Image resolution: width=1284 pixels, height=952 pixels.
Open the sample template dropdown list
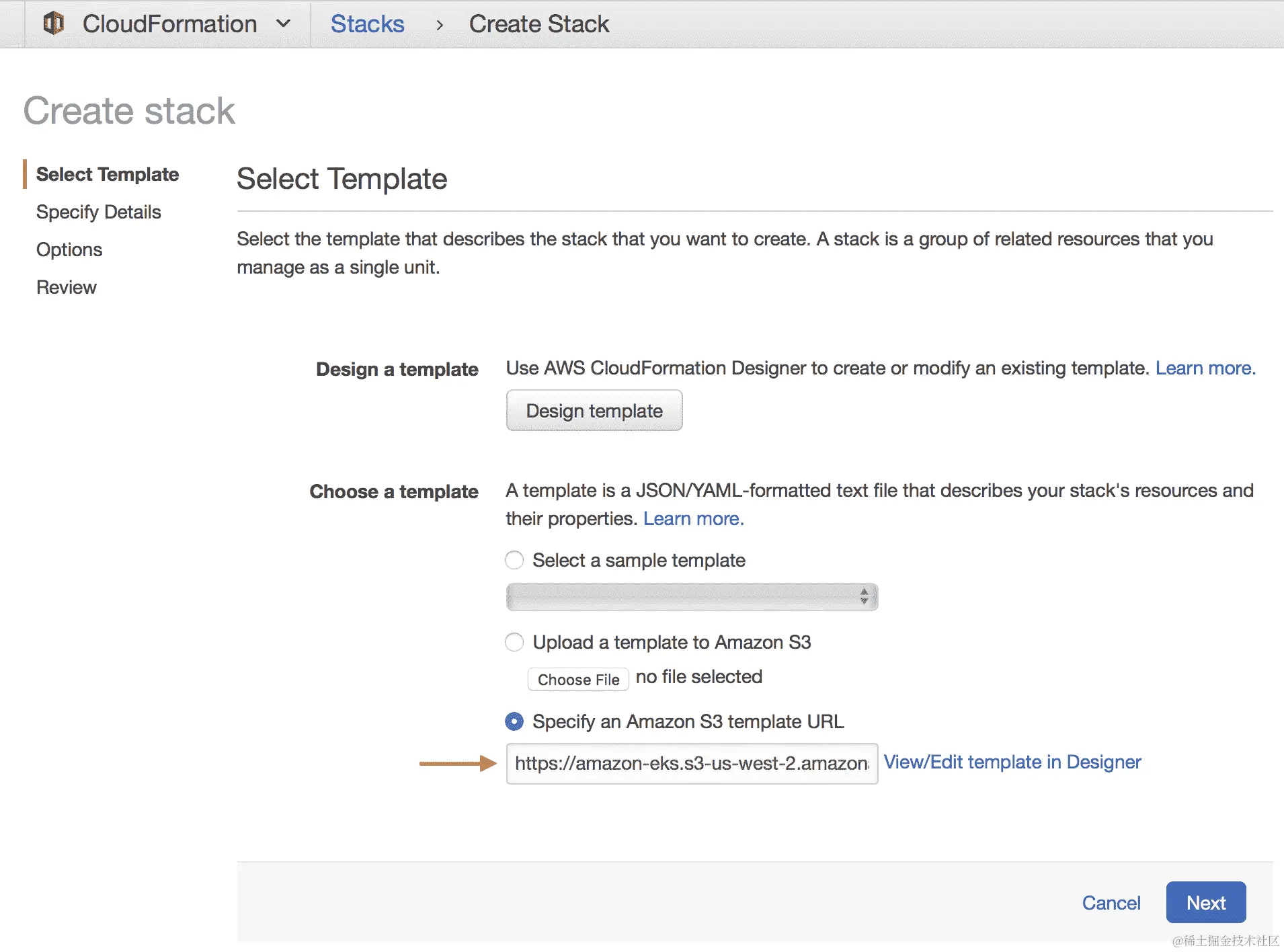click(x=682, y=597)
